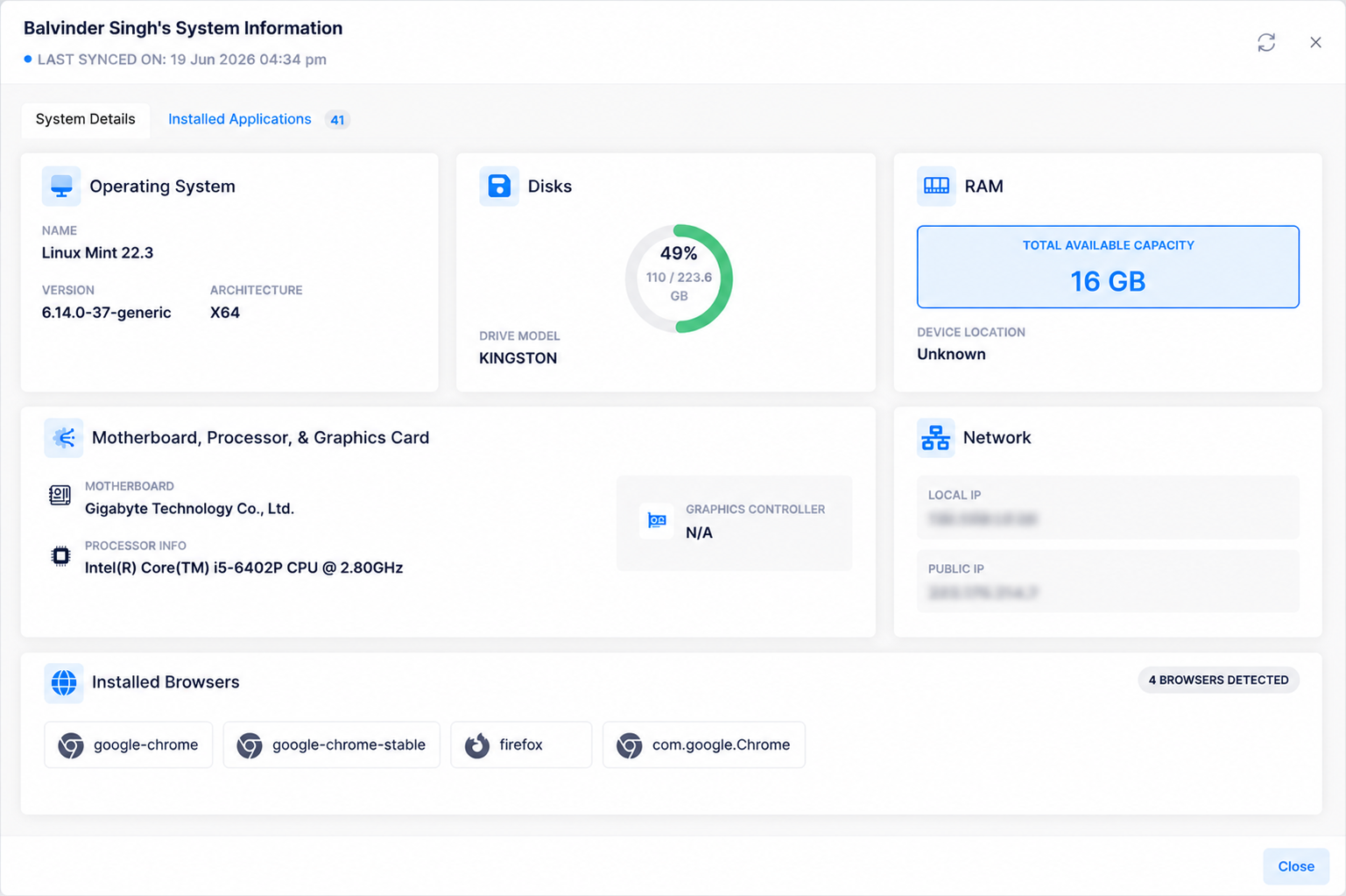Viewport: 1346px width, 896px height.
Task: Click the Last Synced On timestamp
Action: tap(182, 60)
